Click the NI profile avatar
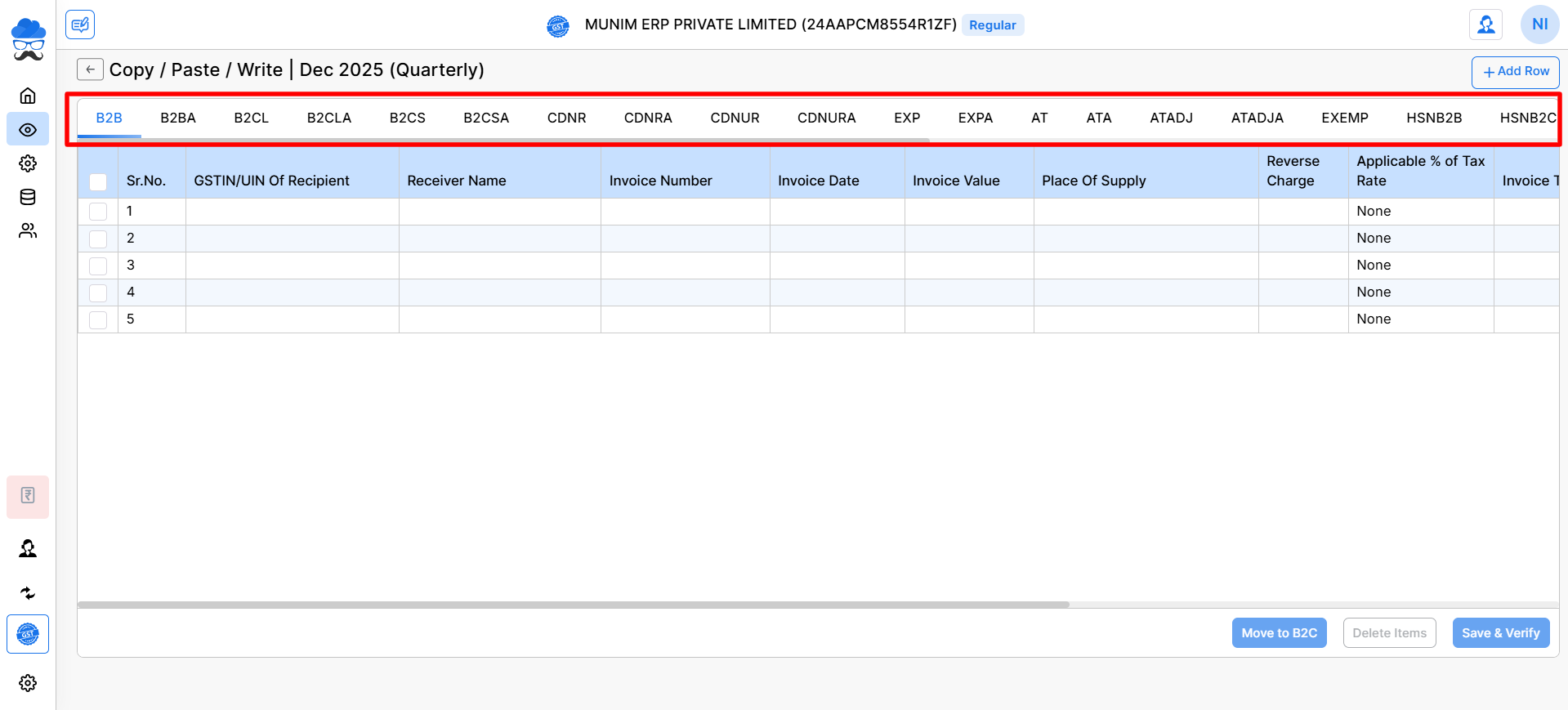 1539,25
